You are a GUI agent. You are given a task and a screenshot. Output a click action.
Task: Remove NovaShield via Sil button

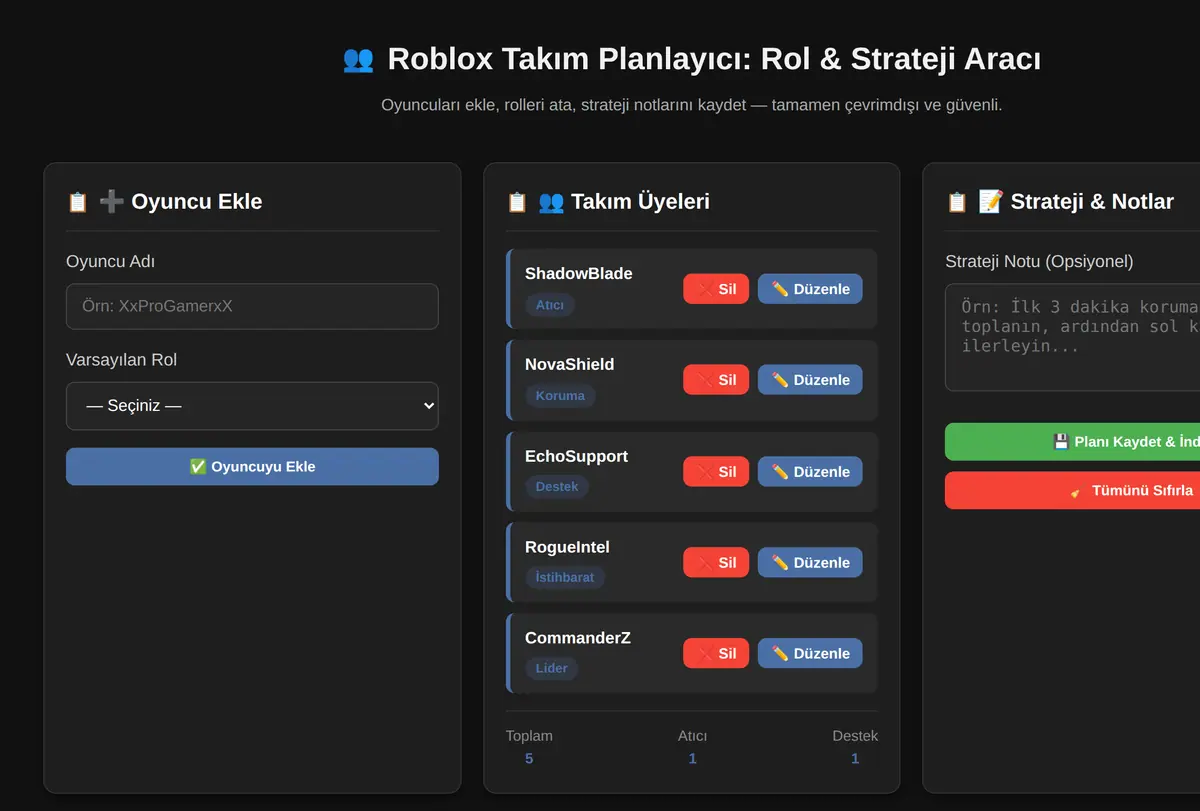716,380
